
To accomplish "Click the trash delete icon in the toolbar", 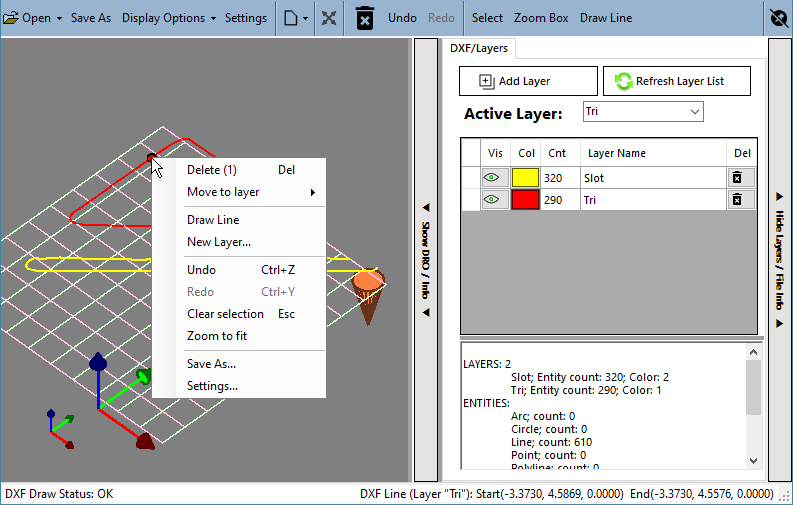I will click(365, 19).
